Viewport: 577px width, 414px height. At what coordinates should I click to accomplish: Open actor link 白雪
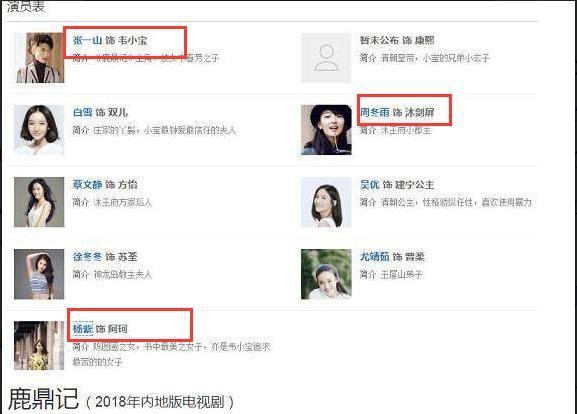pos(82,112)
